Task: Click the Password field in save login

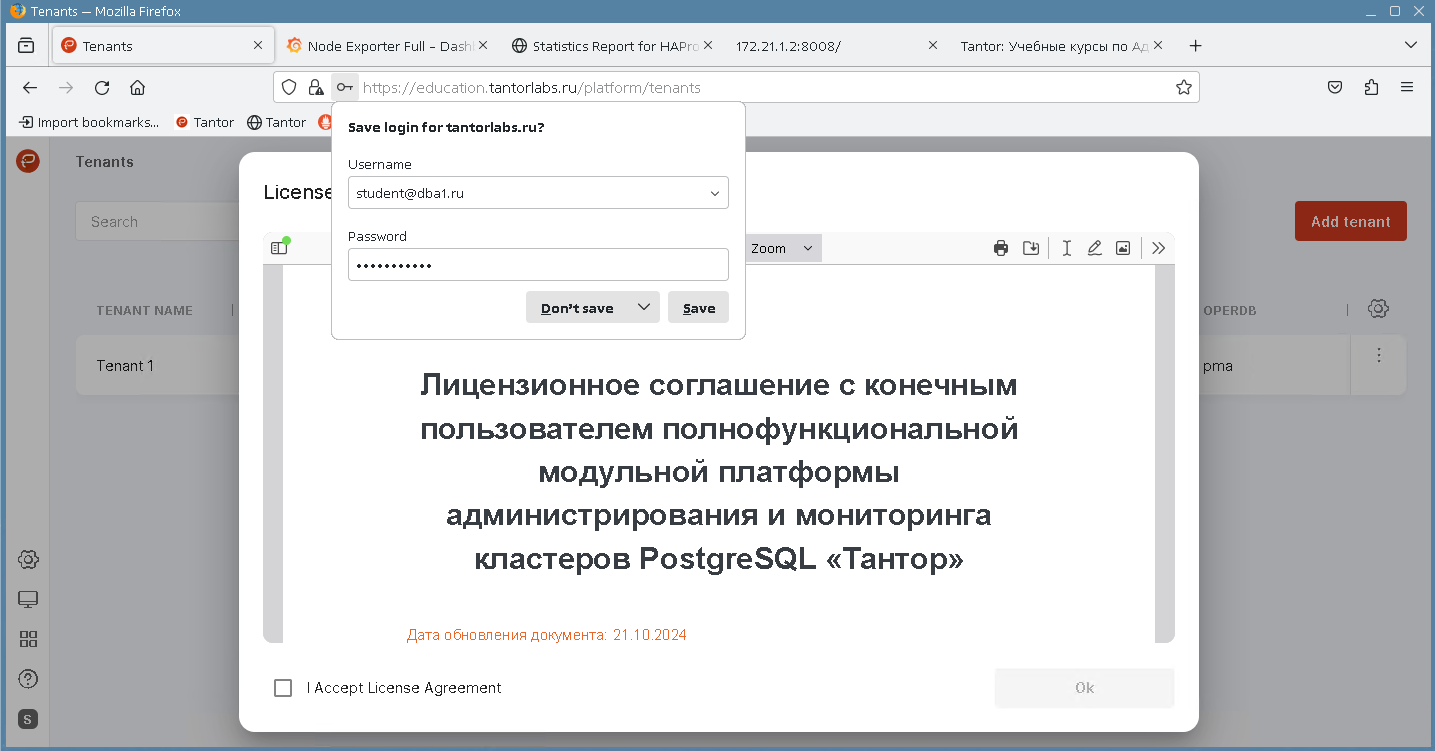Action: click(538, 266)
